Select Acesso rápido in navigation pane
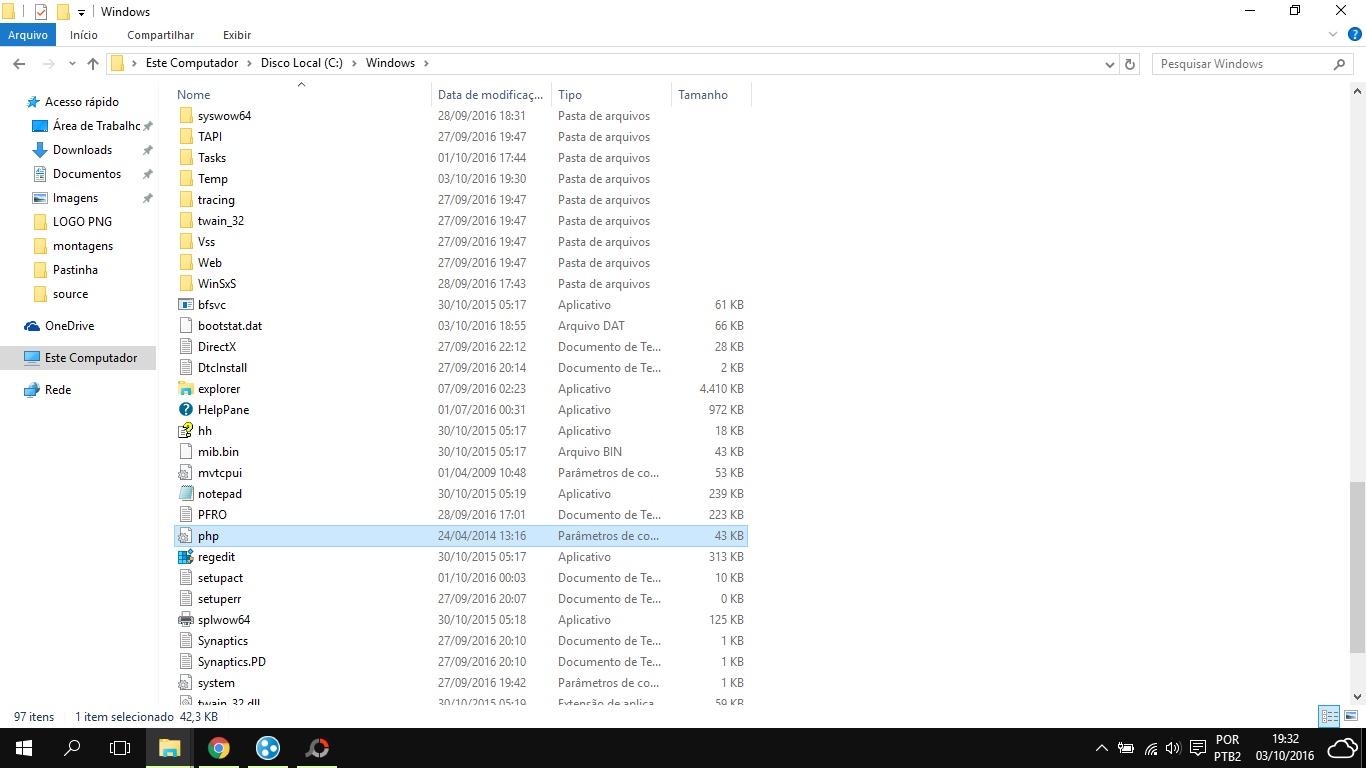The image size is (1366, 768). tap(81, 102)
